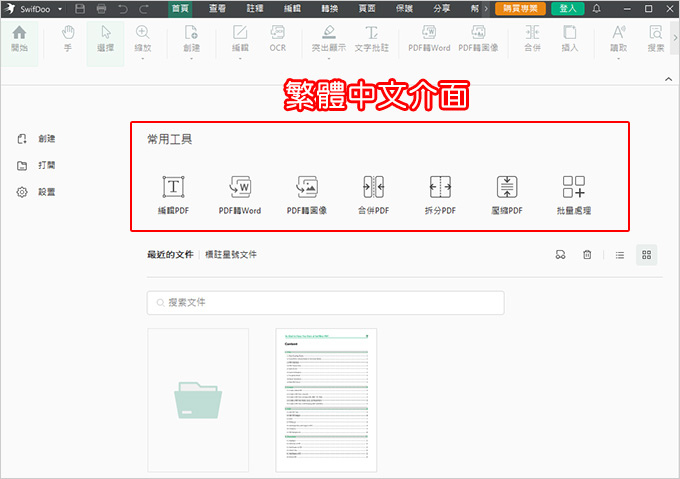Switch to the 編輯 ribbon tab
This screenshot has width=680, height=479.
pos(292,9)
